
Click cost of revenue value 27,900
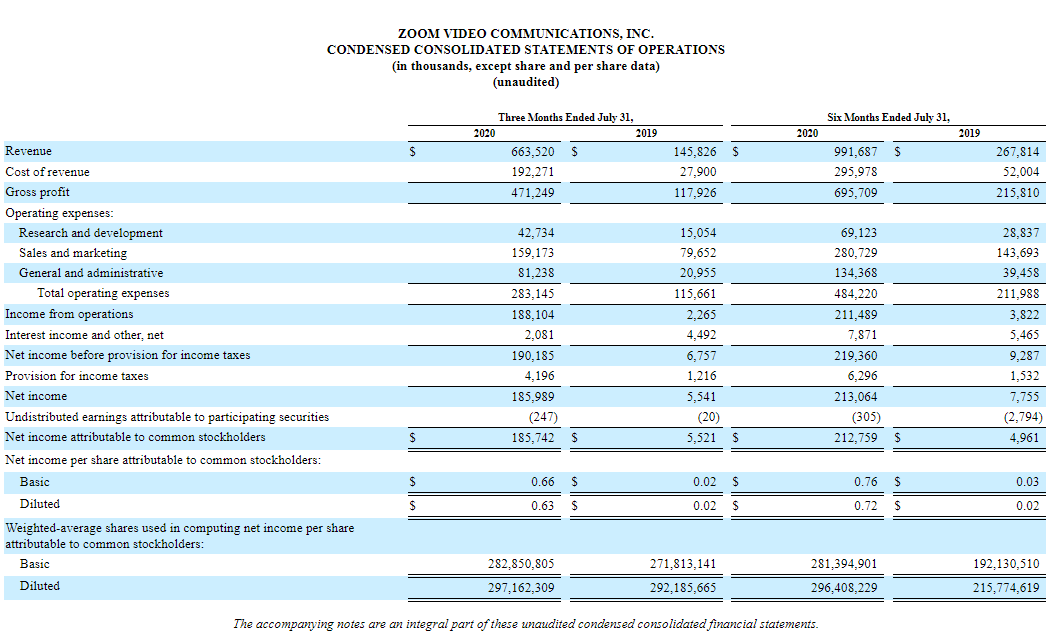coord(698,172)
